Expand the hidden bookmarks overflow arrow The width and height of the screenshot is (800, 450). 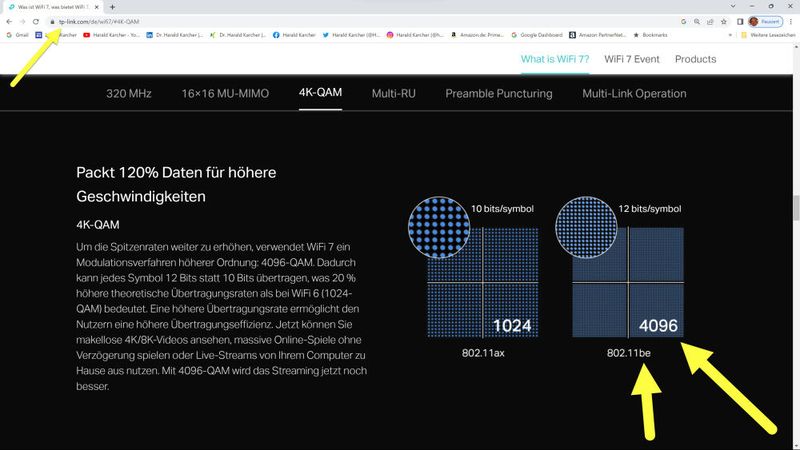730,35
